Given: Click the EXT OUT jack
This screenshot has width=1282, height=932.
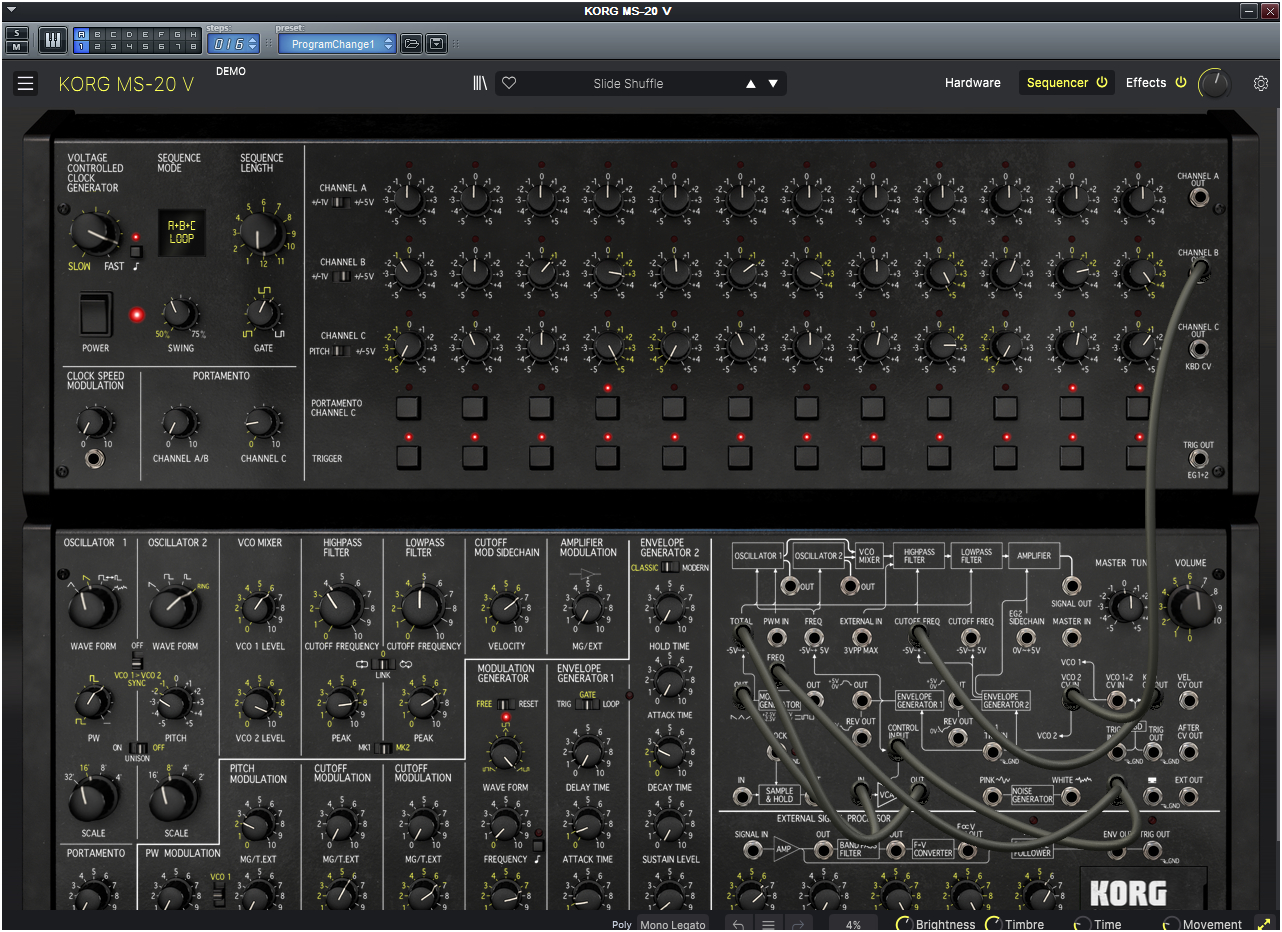Looking at the screenshot, I should 1188,796.
